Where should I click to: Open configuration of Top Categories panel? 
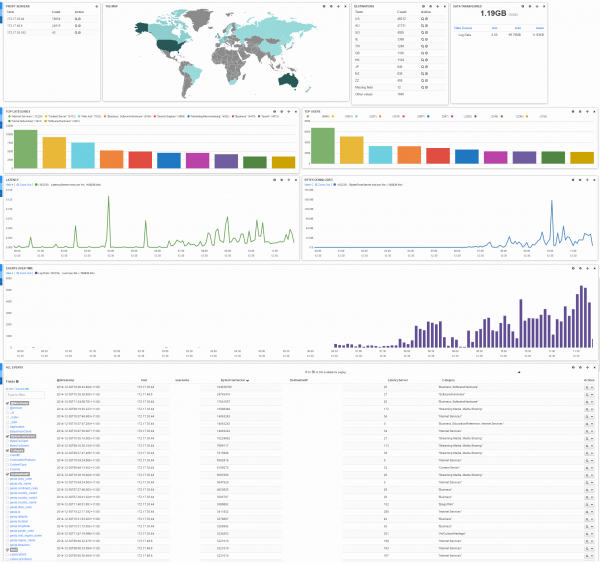point(280,111)
